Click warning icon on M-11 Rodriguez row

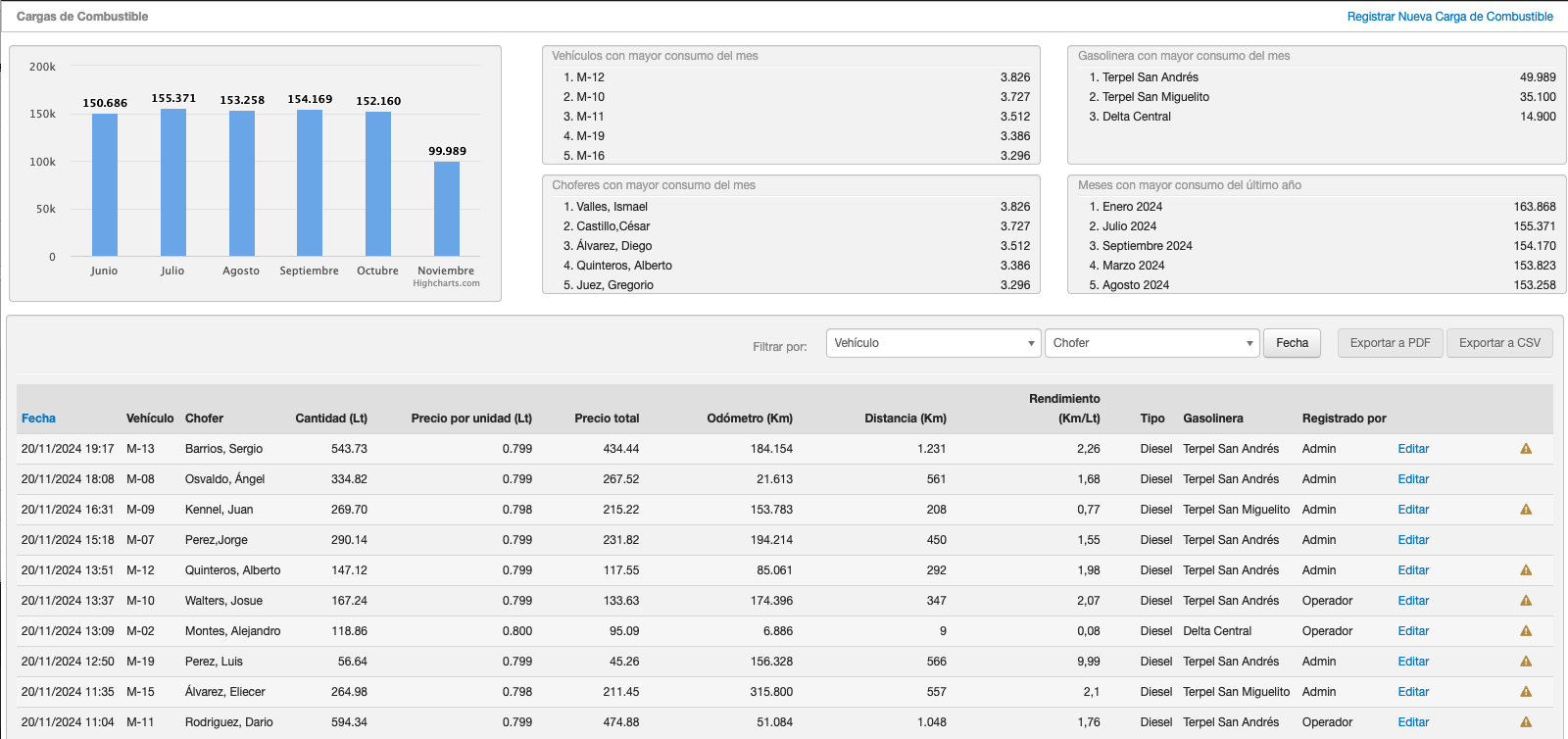point(1526,722)
